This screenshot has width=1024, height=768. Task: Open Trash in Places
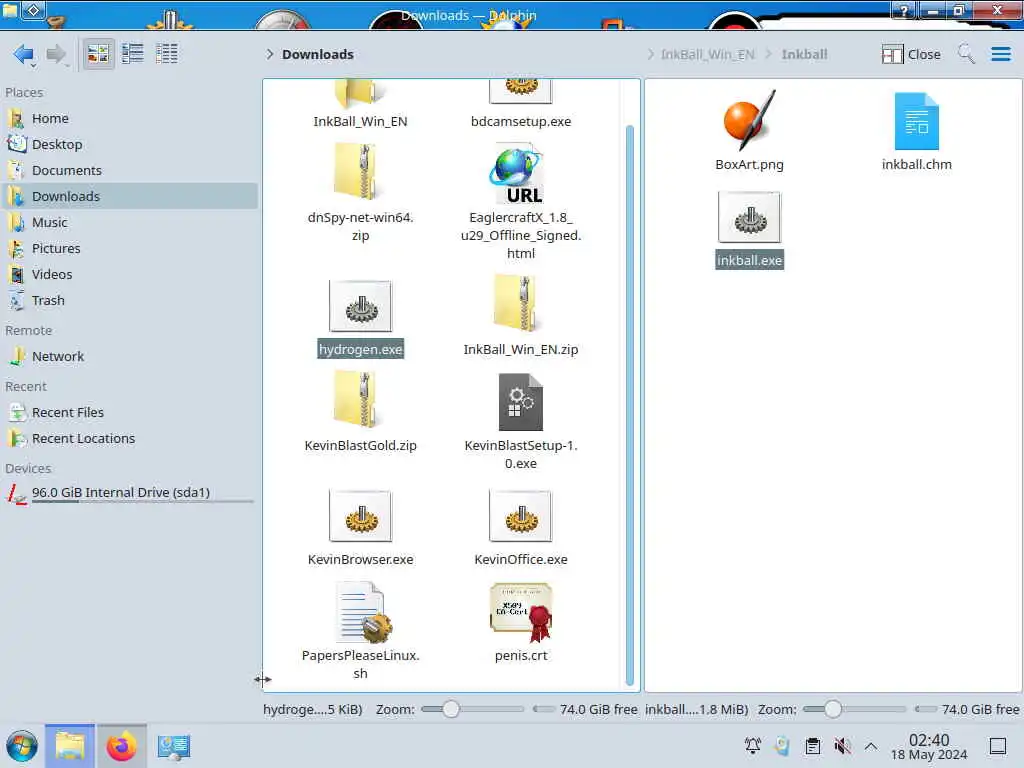pyautogui.click(x=129, y=300)
